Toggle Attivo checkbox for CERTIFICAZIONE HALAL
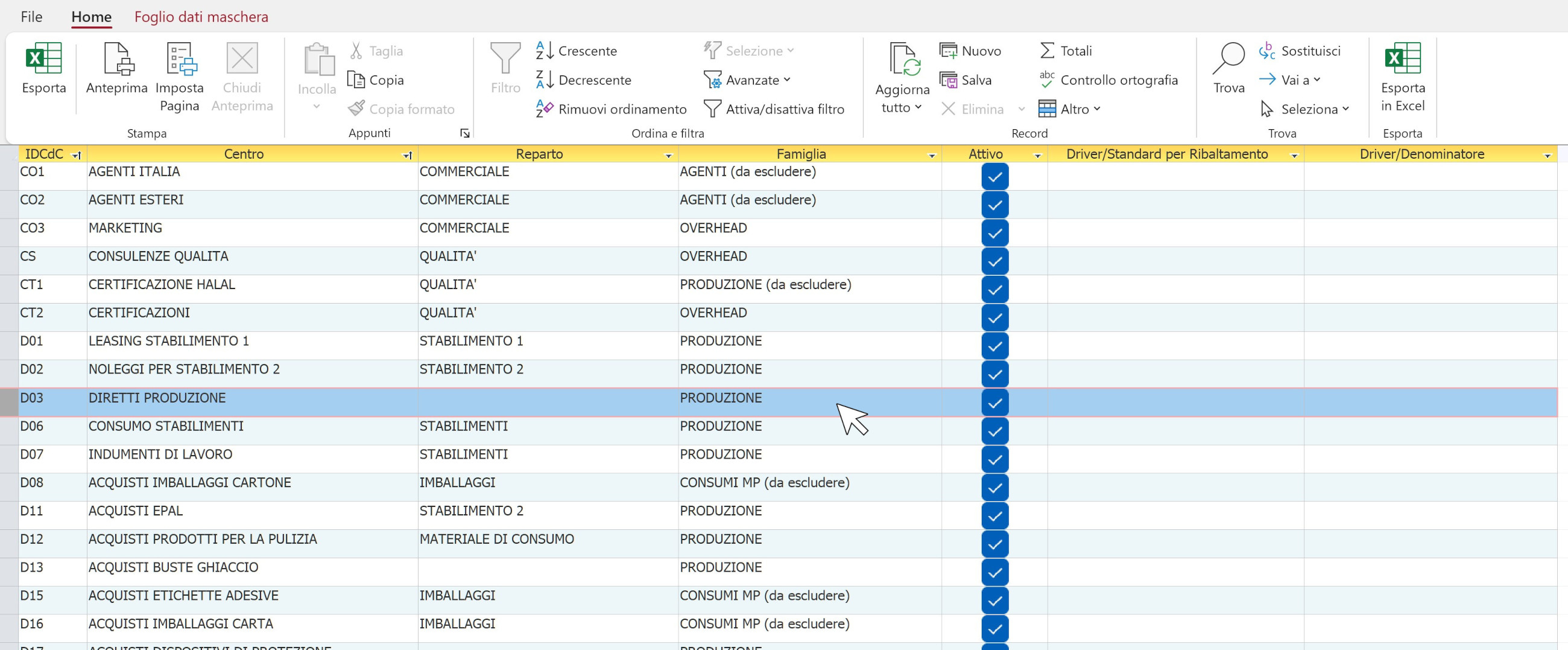 tap(994, 289)
